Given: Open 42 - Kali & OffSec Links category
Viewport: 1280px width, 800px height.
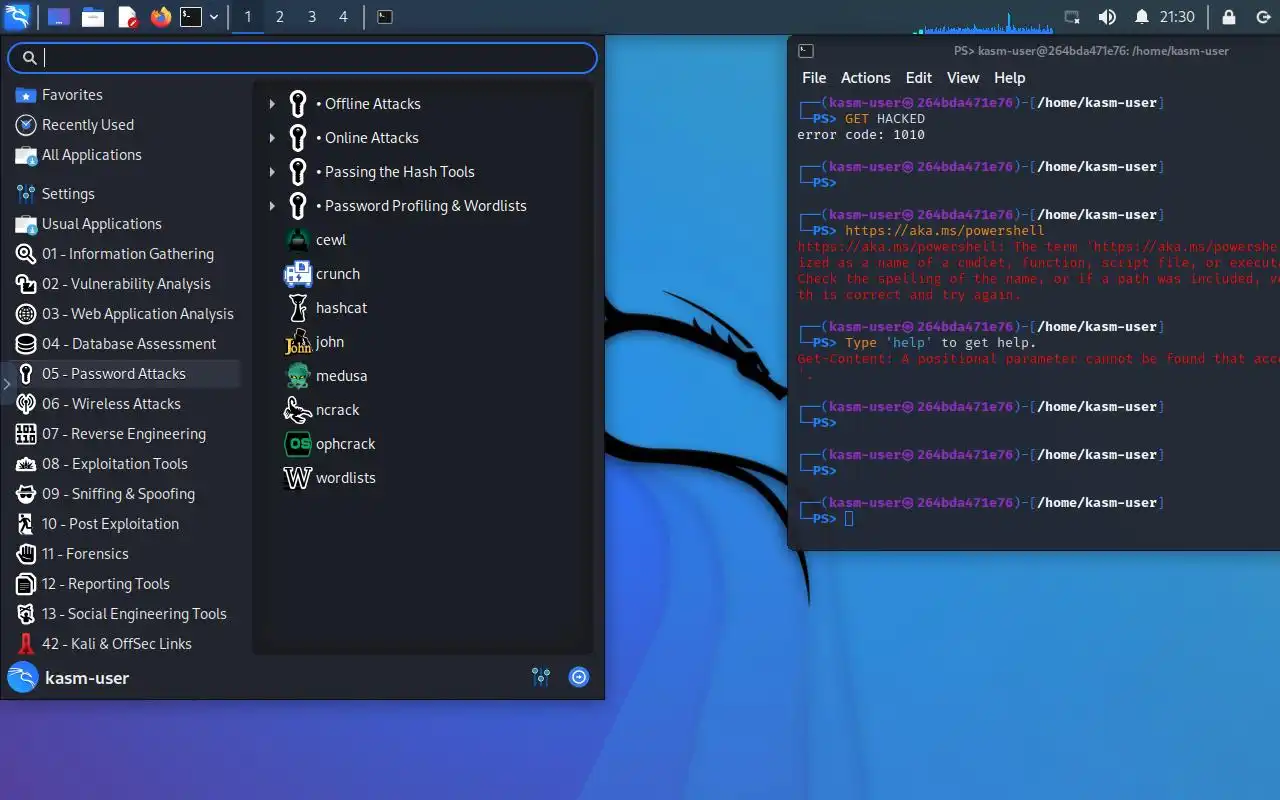Looking at the screenshot, I should point(126,644).
